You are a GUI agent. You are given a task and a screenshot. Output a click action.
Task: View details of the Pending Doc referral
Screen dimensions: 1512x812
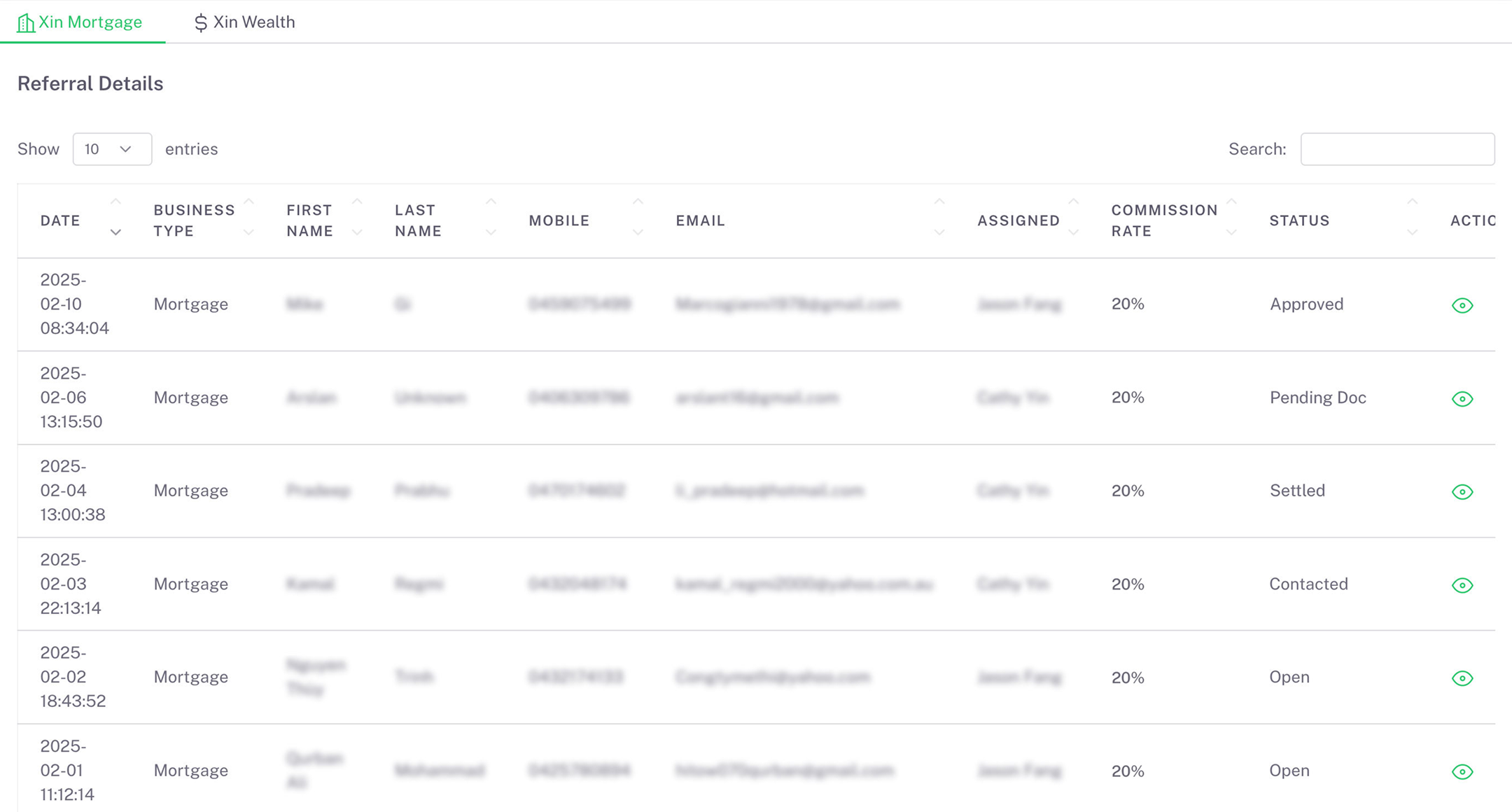click(1462, 399)
